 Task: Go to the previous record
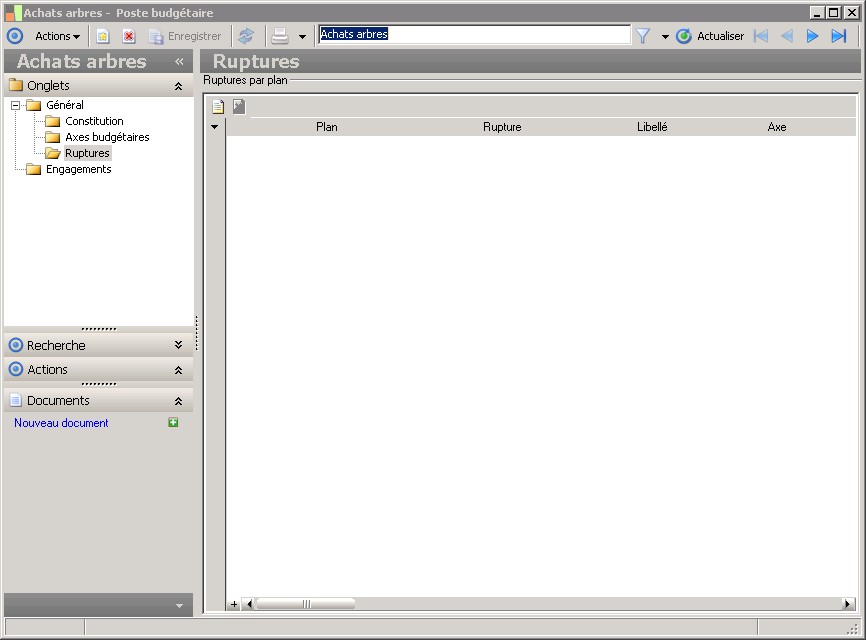click(786, 36)
